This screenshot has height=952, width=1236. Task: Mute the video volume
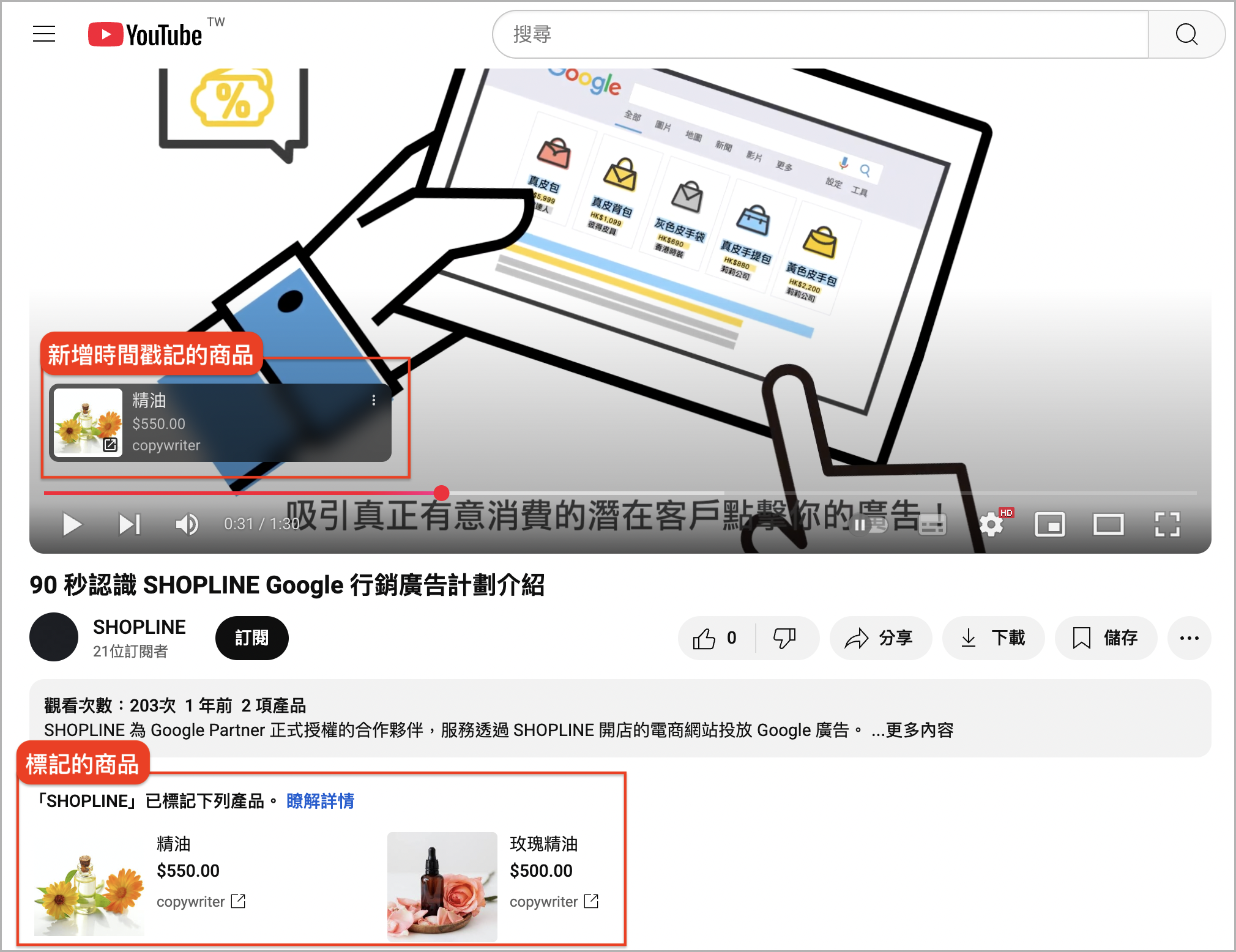(187, 524)
